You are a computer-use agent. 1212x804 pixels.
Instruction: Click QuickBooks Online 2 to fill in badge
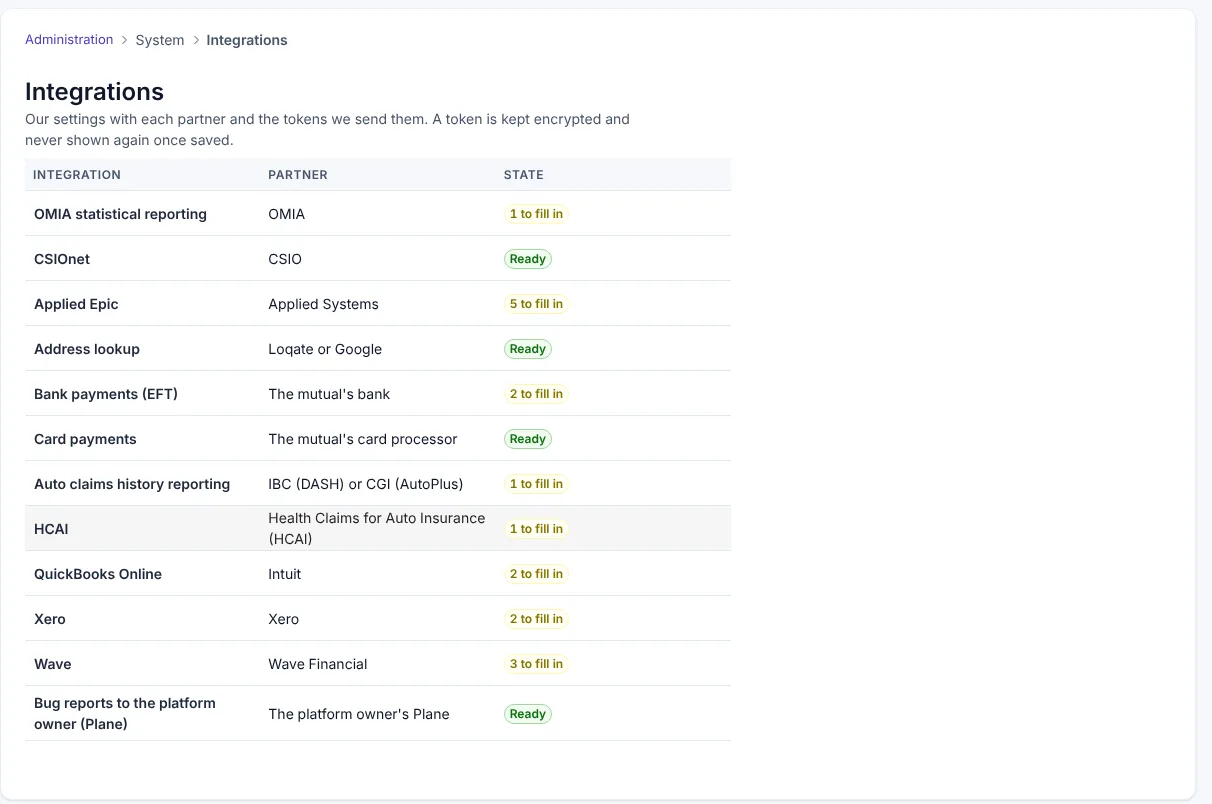(x=536, y=574)
